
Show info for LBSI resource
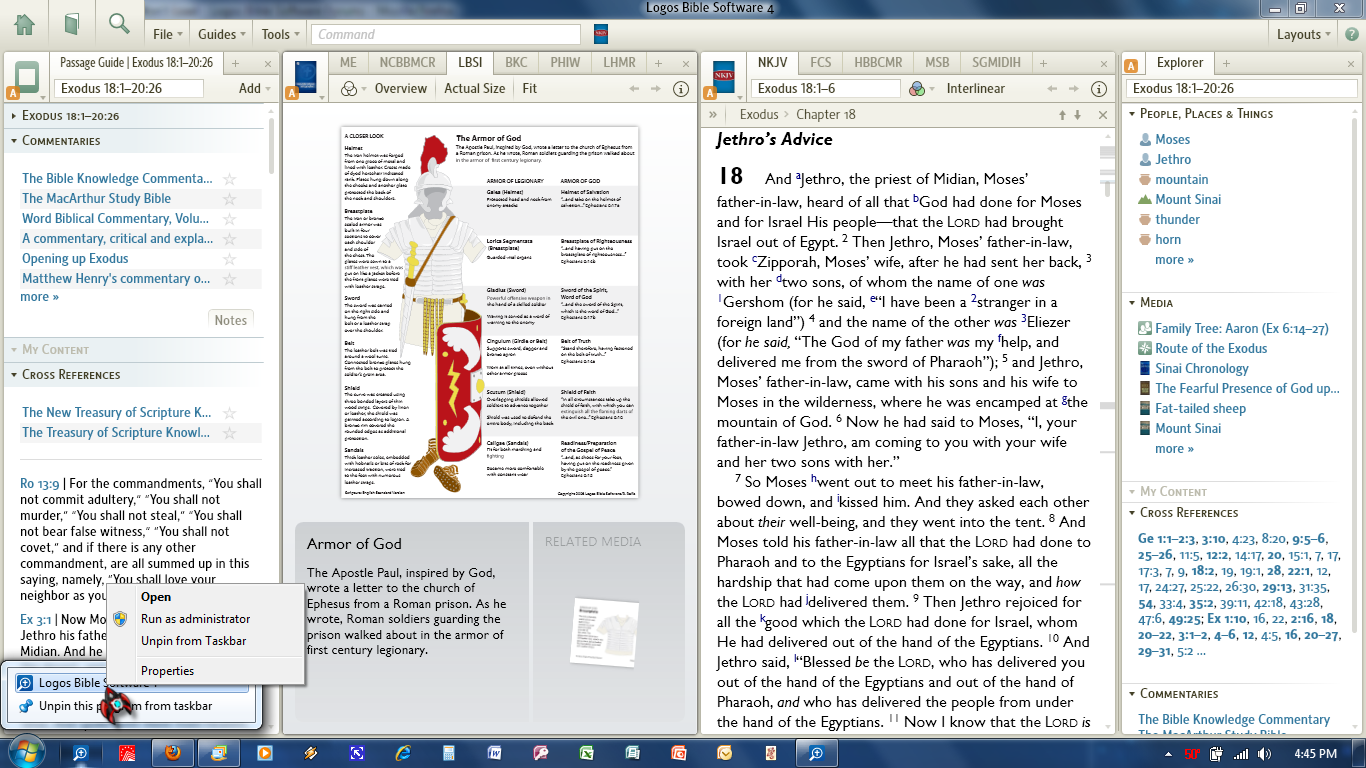(681, 89)
